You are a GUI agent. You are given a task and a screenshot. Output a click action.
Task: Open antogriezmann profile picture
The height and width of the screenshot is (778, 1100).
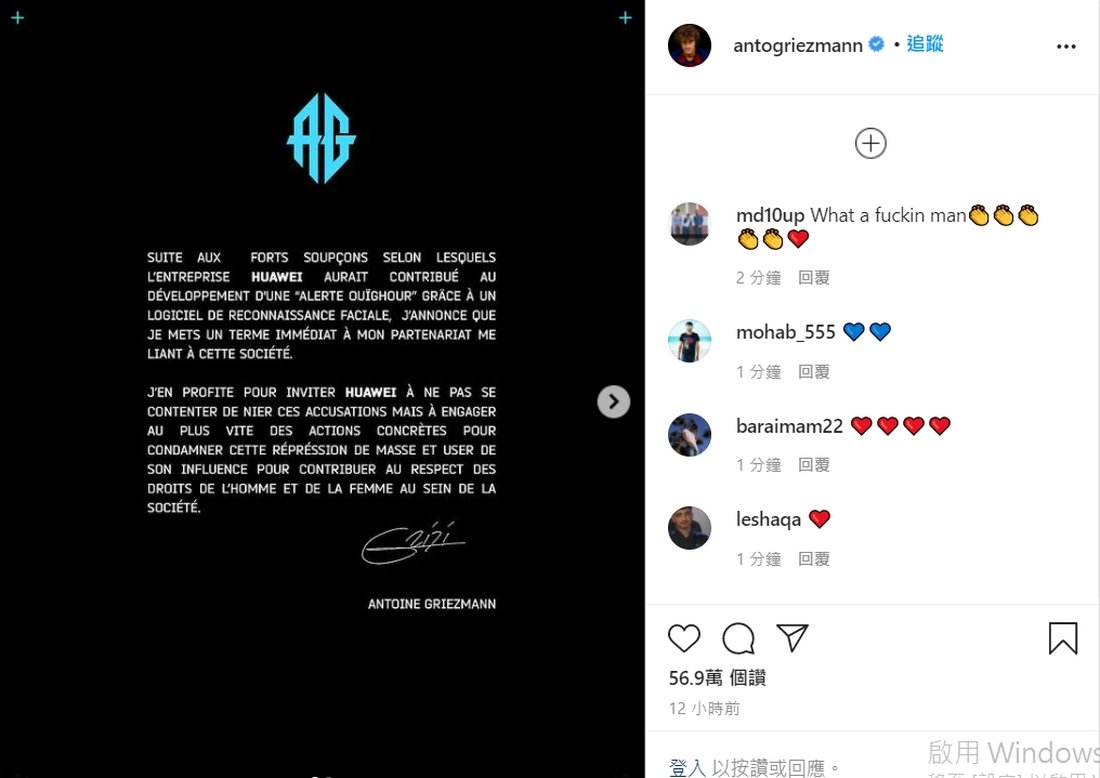[689, 46]
